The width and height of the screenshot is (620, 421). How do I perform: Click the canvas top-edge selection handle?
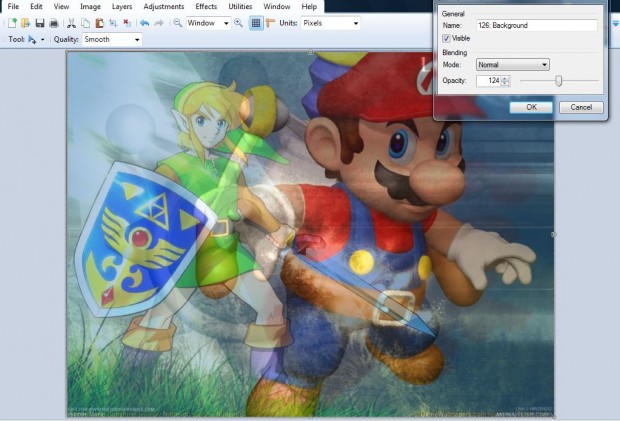click(x=311, y=52)
